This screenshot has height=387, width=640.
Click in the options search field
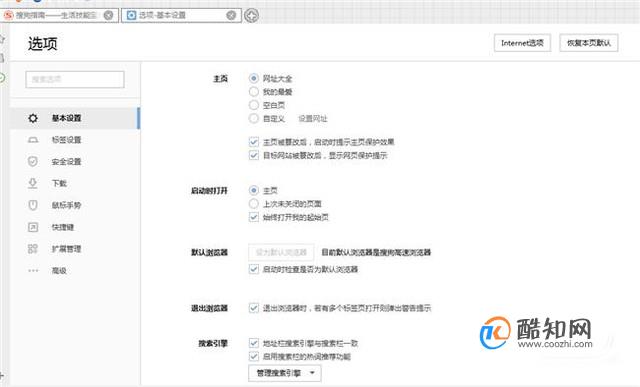(x=75, y=79)
